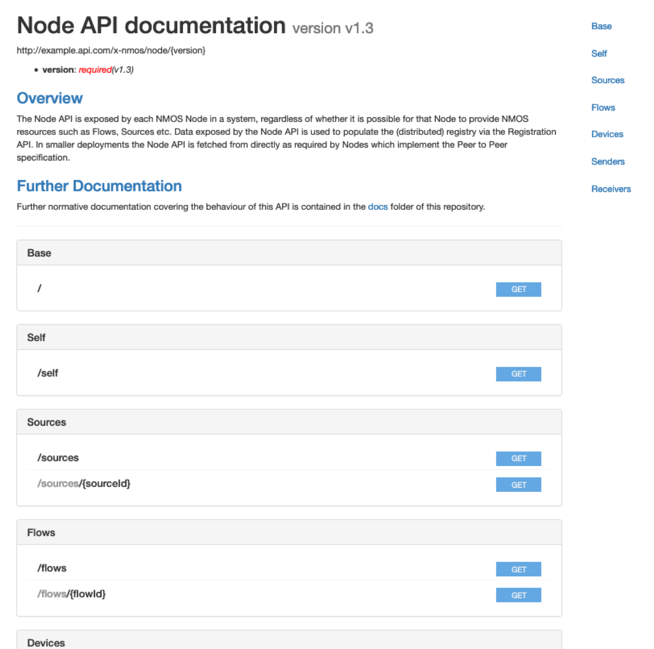Jump to Self in sidebar navigation
The width and height of the screenshot is (654, 649).
coord(599,53)
